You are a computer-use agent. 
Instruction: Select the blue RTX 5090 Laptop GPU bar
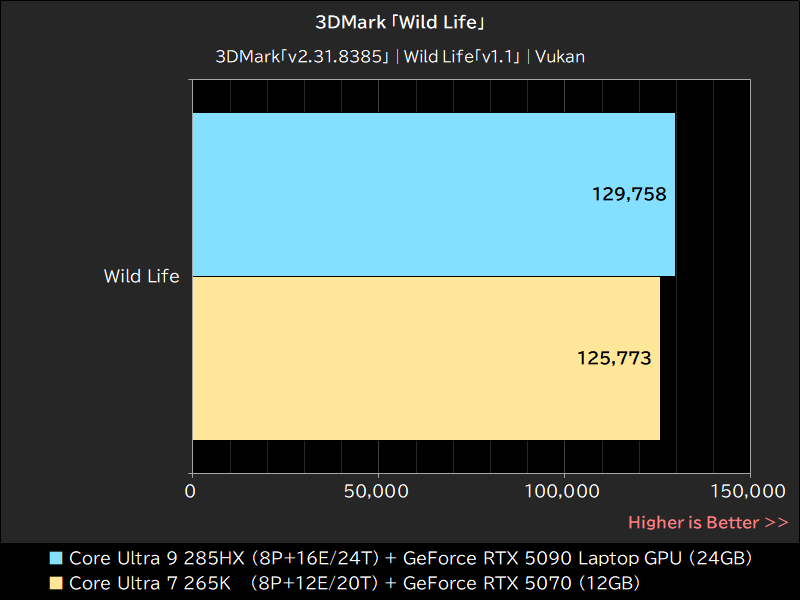[400, 195]
